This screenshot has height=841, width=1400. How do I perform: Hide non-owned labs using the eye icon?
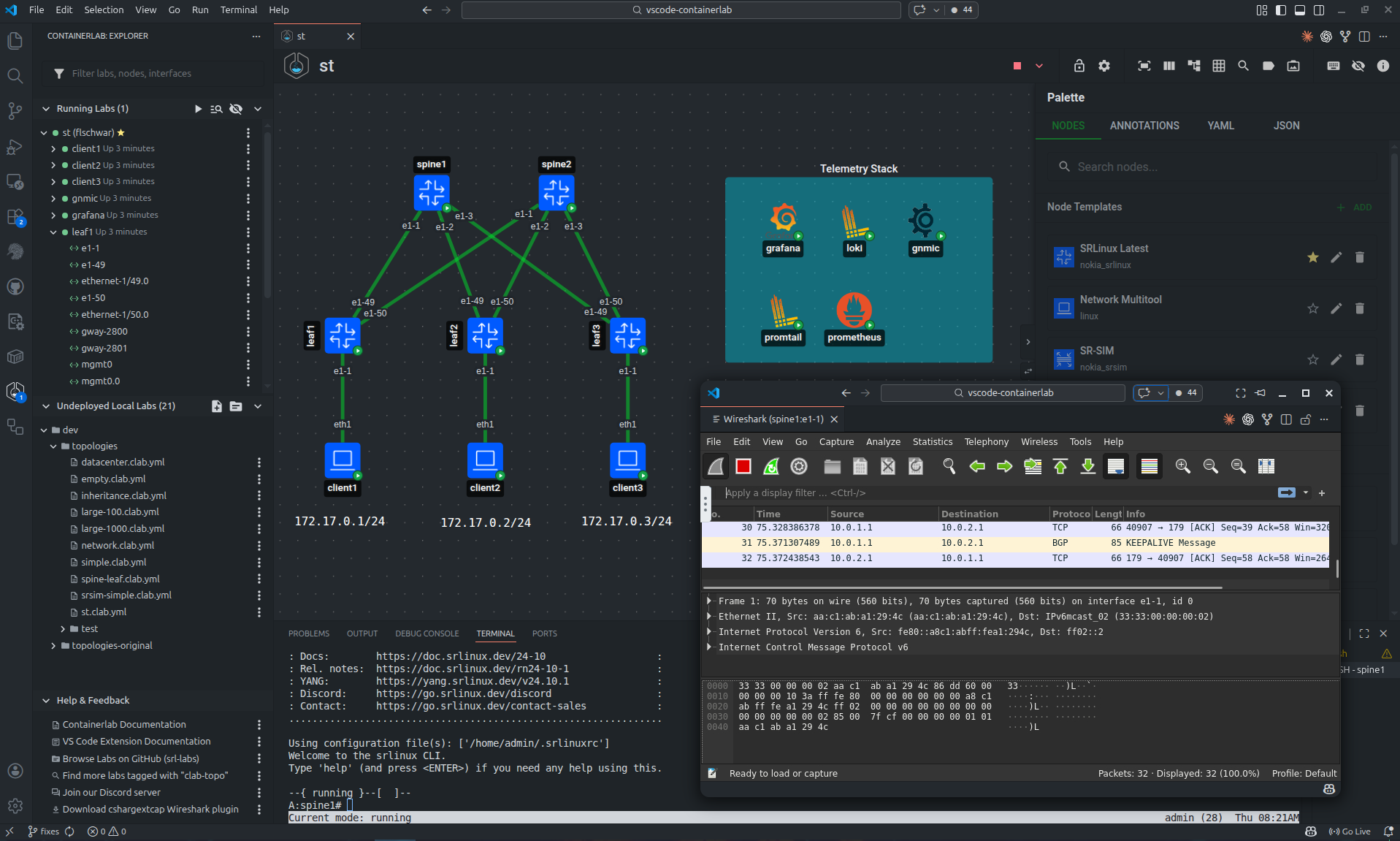point(236,109)
